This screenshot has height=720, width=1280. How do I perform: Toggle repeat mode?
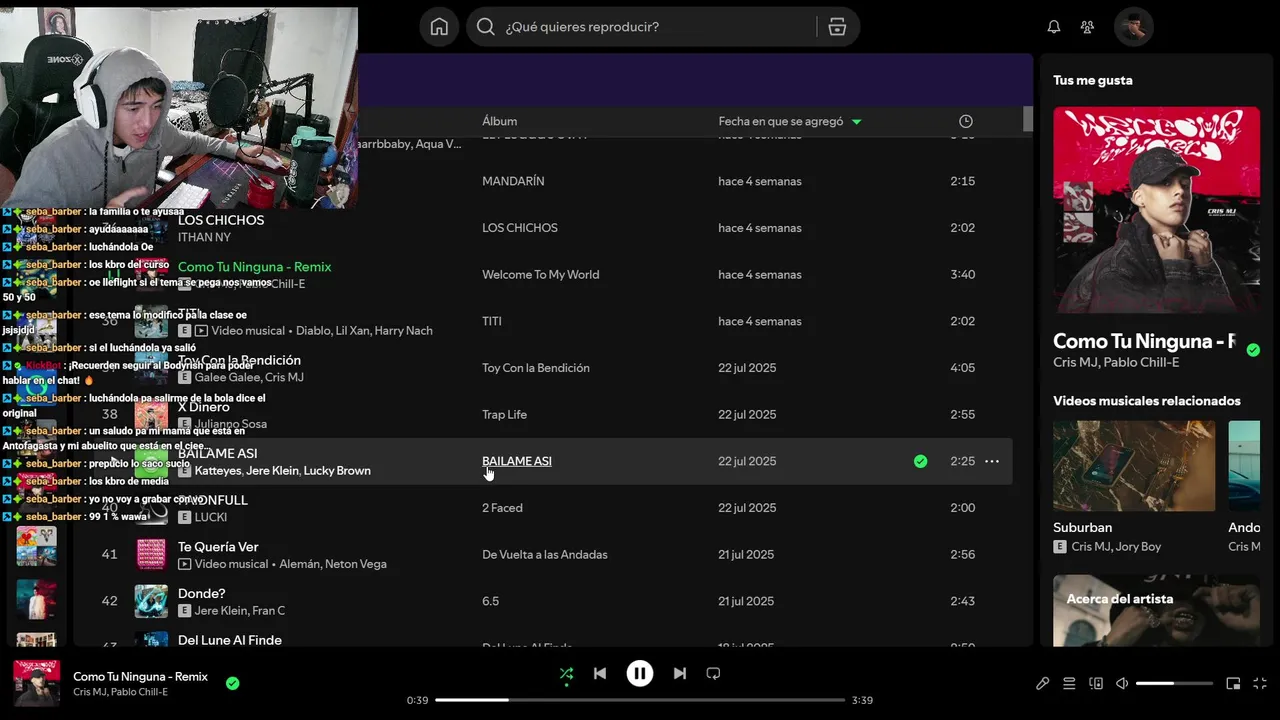(x=713, y=674)
